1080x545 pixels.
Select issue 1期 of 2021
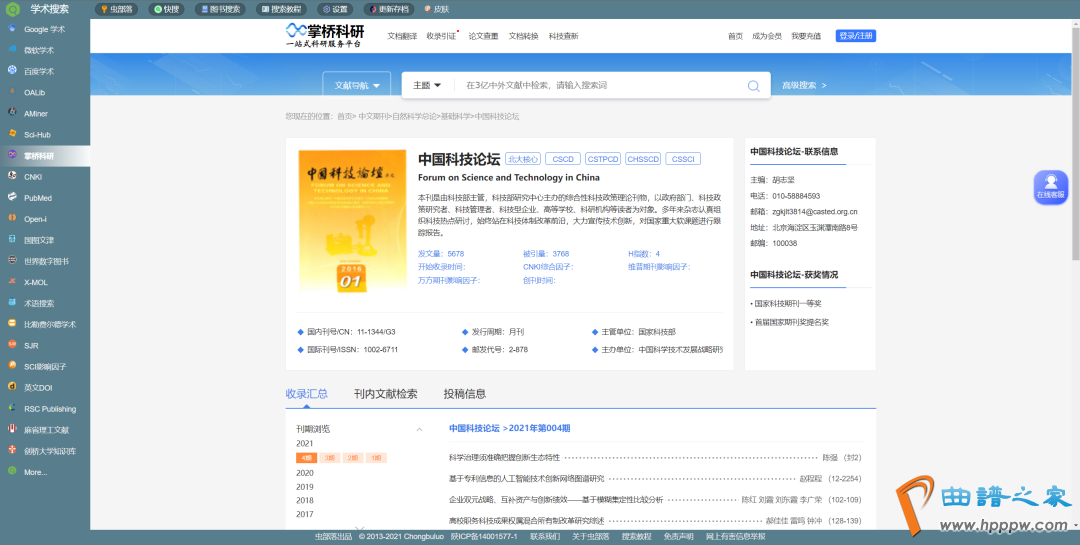pyautogui.click(x=377, y=457)
